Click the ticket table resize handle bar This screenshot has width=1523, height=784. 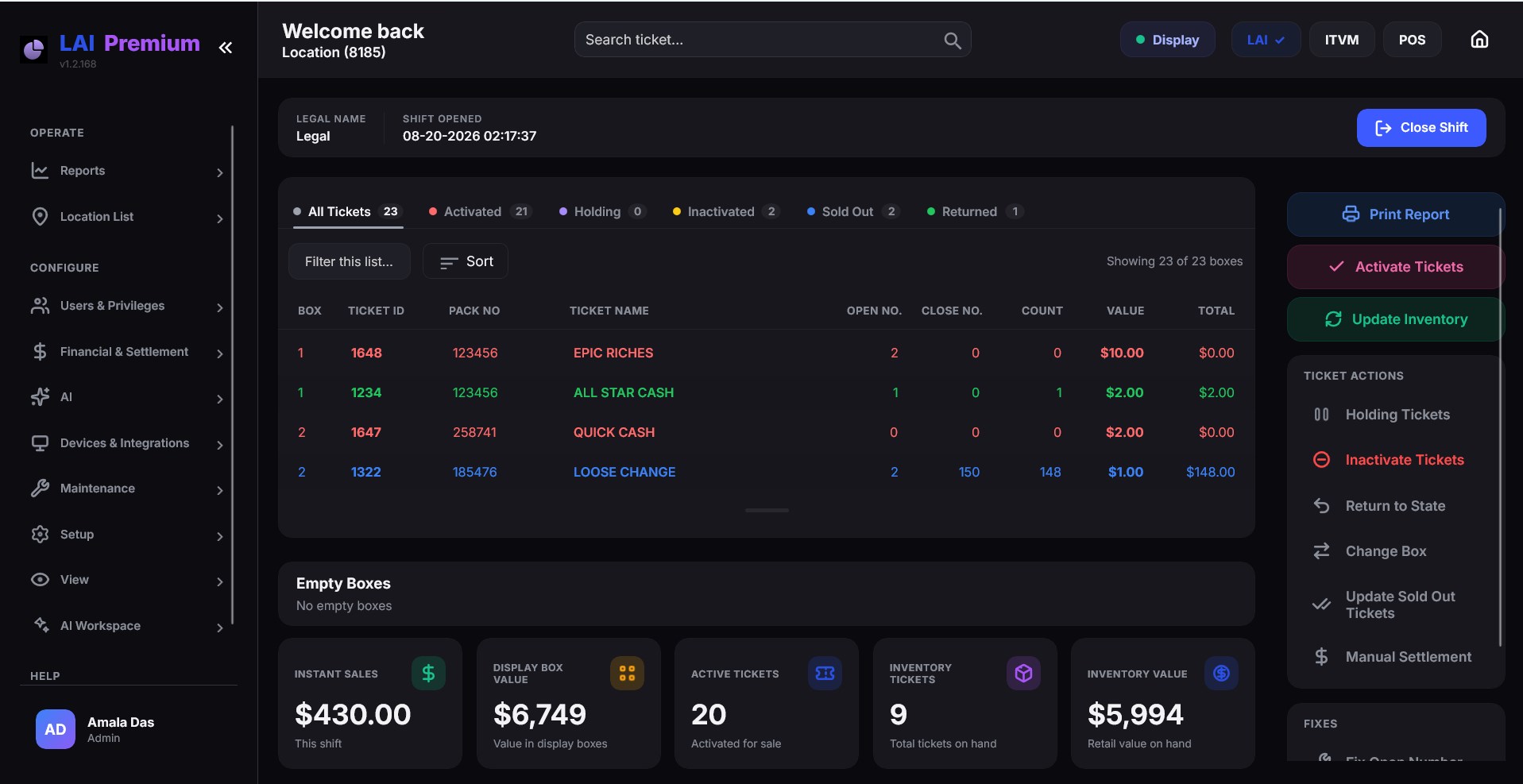click(767, 510)
